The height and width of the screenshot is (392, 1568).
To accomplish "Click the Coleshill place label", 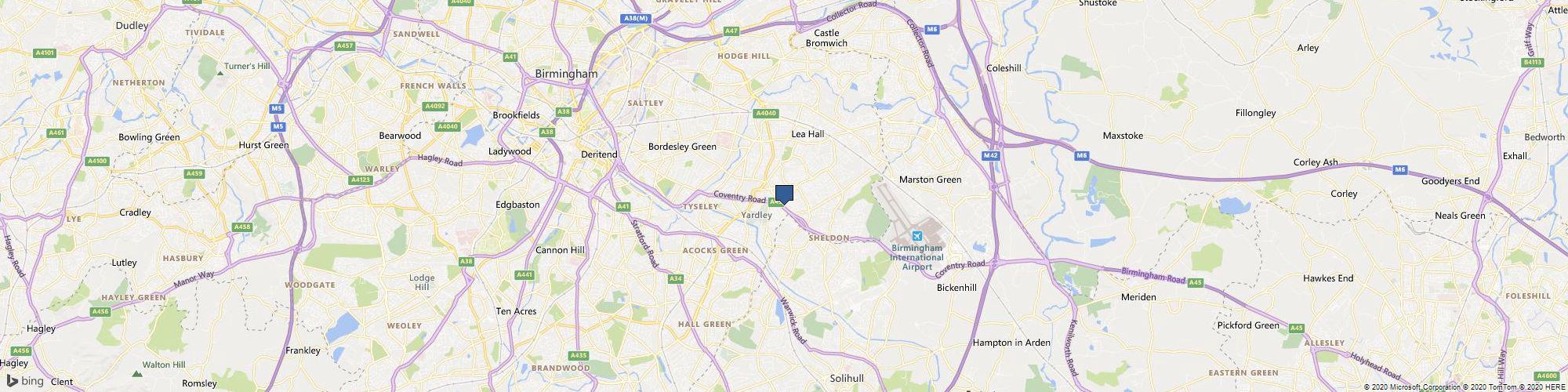I will (x=1004, y=68).
